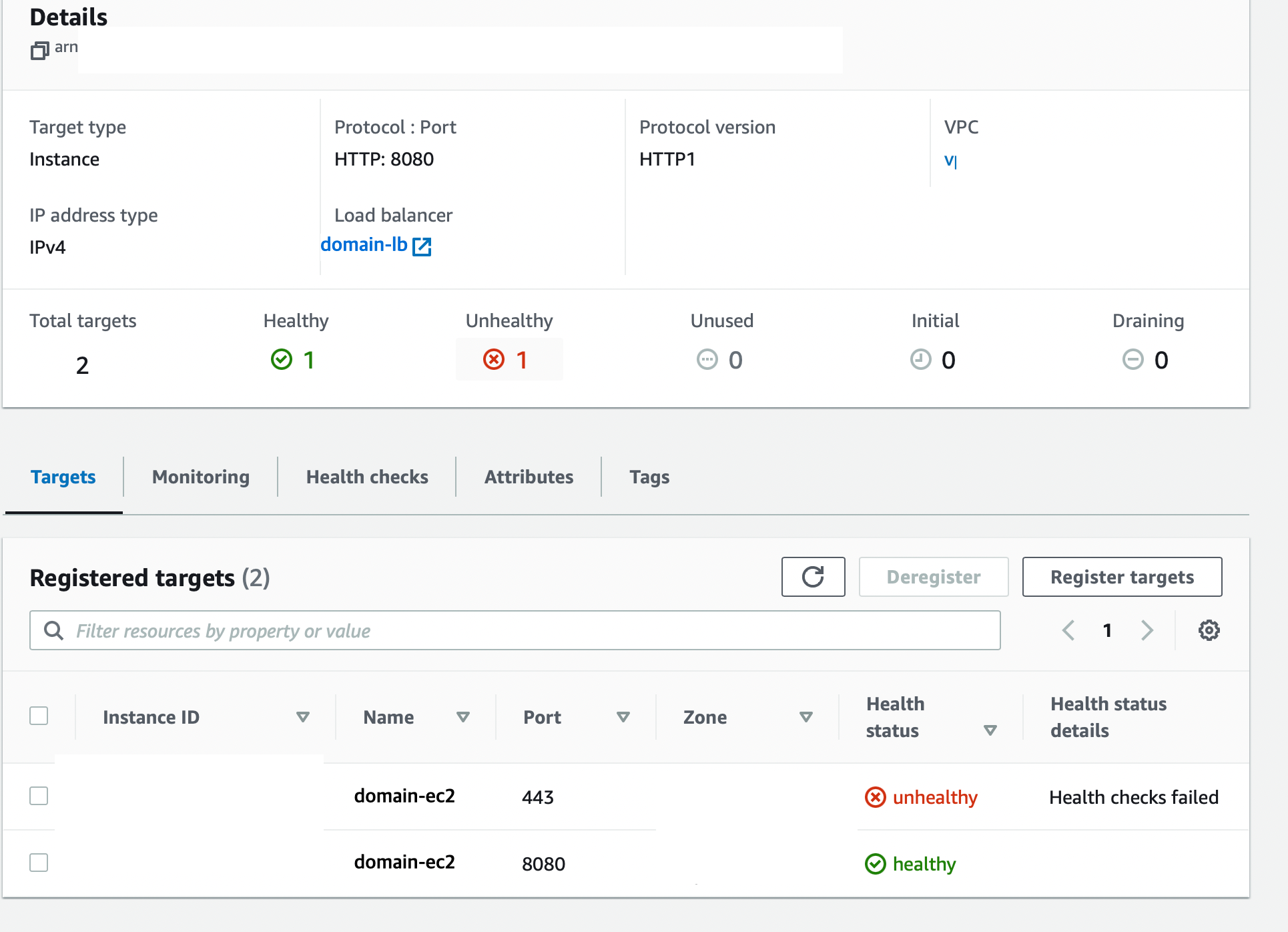Click the refresh icon button
This screenshot has height=932, width=1288.
point(813,577)
